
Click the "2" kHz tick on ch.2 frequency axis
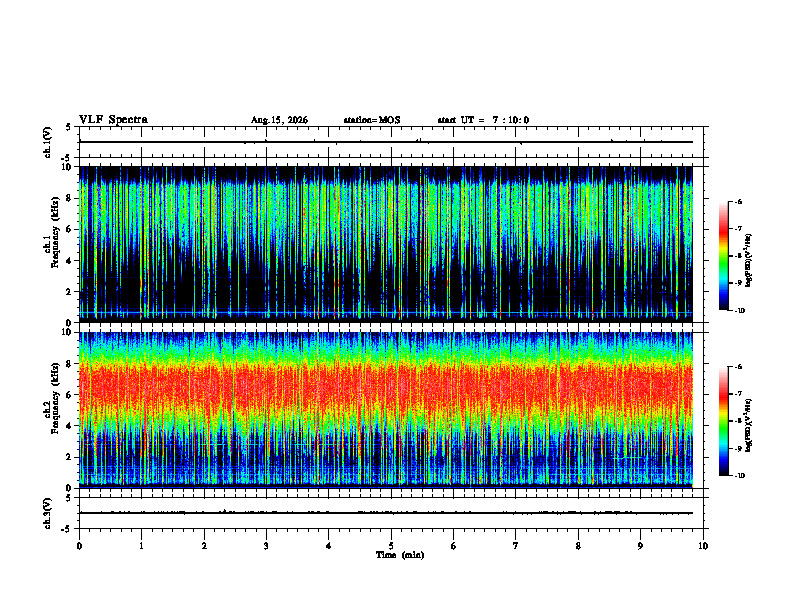(70, 457)
